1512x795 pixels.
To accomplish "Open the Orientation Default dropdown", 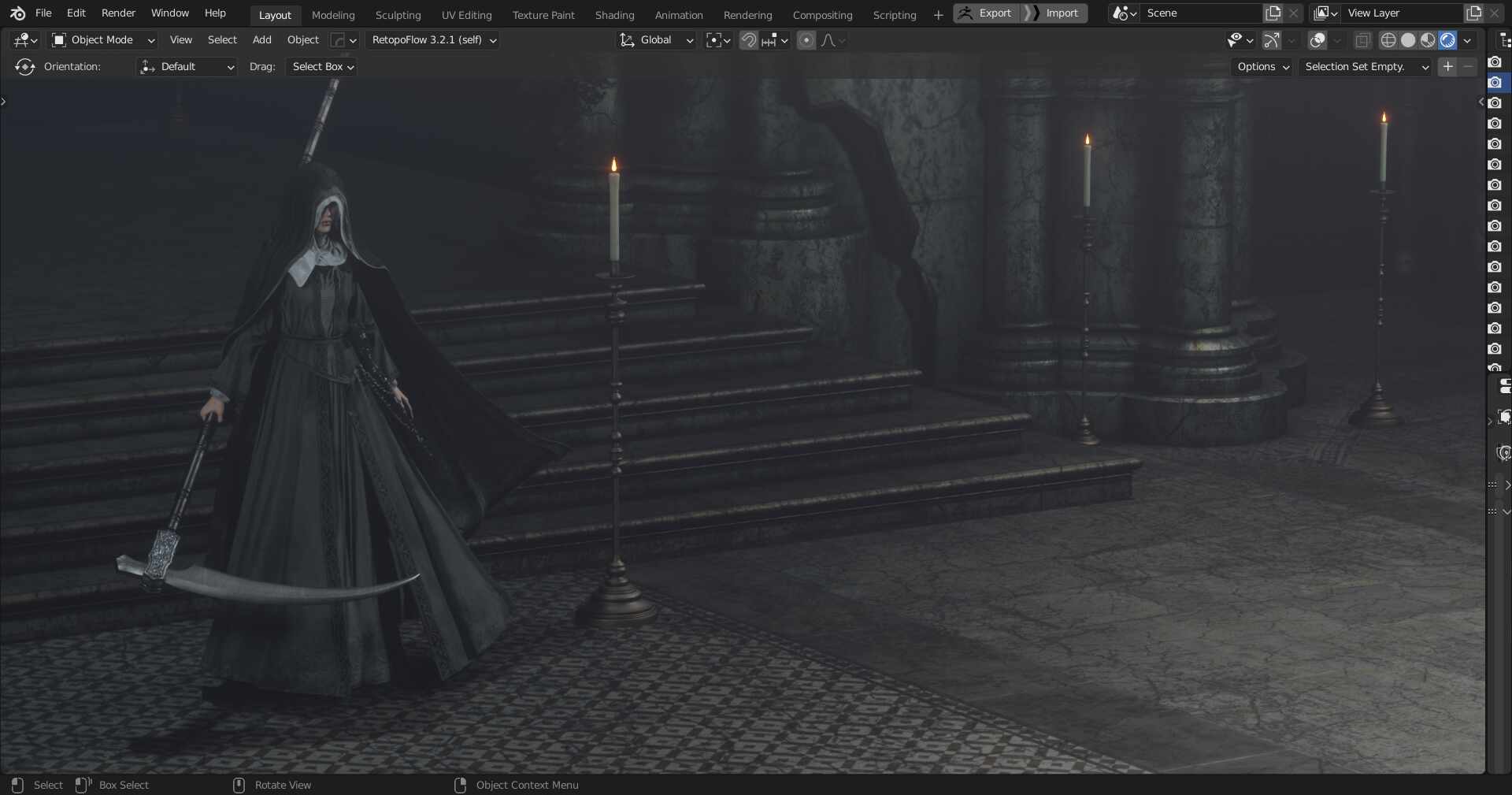I will pos(187,67).
